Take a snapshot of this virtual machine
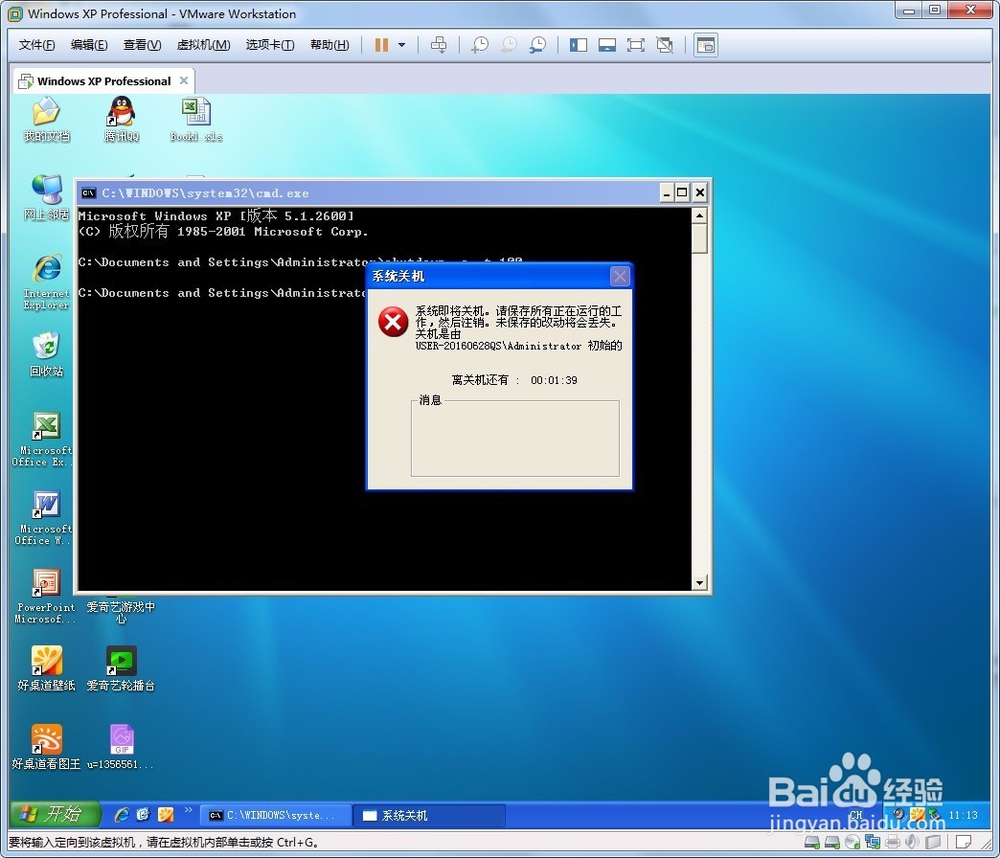This screenshot has height=858, width=1000. (480, 45)
